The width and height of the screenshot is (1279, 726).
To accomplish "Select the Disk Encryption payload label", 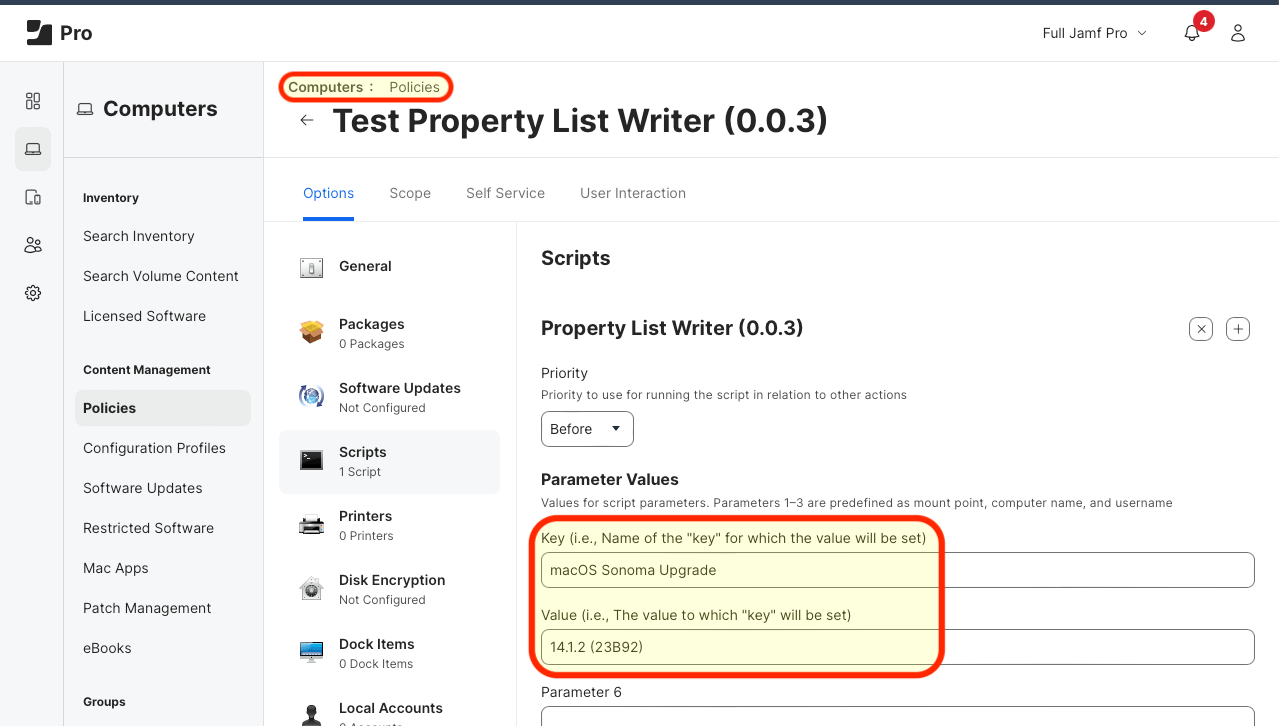I will (x=392, y=580).
